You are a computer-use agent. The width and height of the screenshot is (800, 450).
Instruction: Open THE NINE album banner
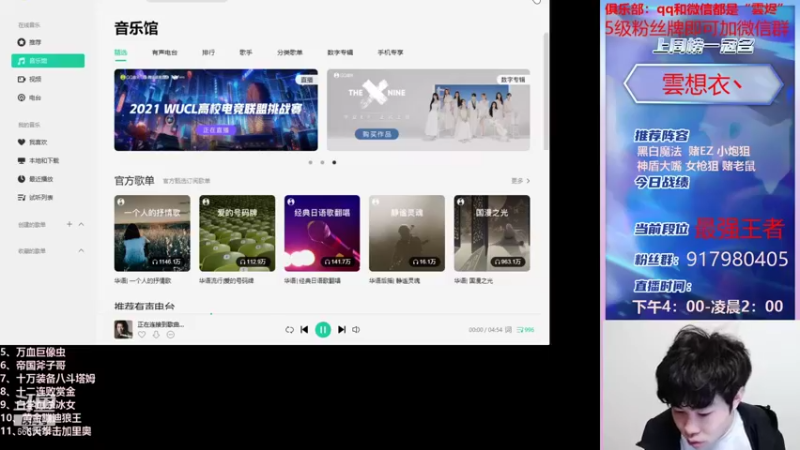point(429,110)
